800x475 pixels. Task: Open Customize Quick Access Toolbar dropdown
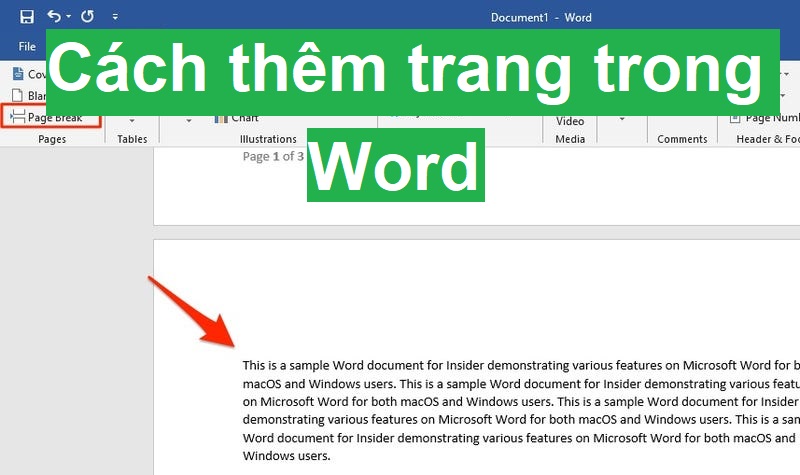[115, 18]
